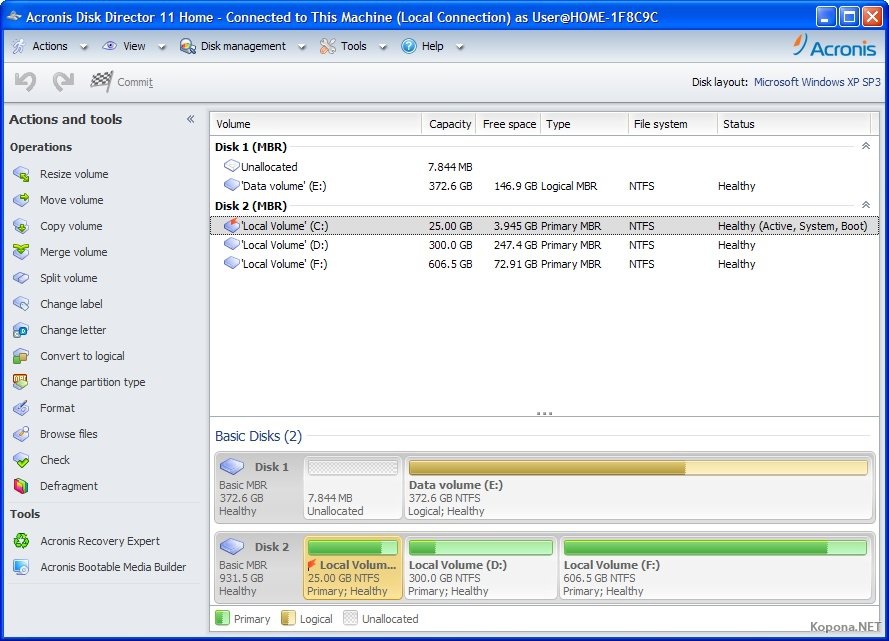Click the Commit button
This screenshot has width=889, height=641.
point(122,82)
